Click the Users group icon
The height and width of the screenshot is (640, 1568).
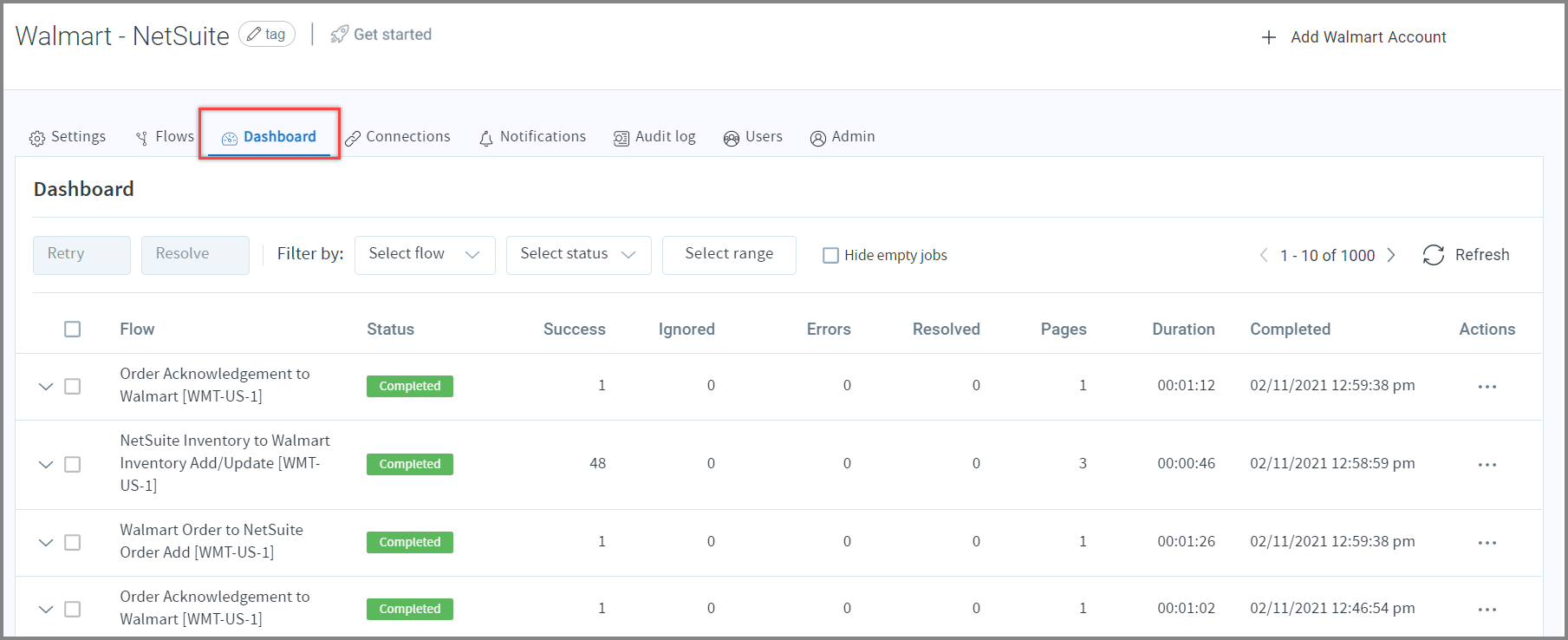732,139
